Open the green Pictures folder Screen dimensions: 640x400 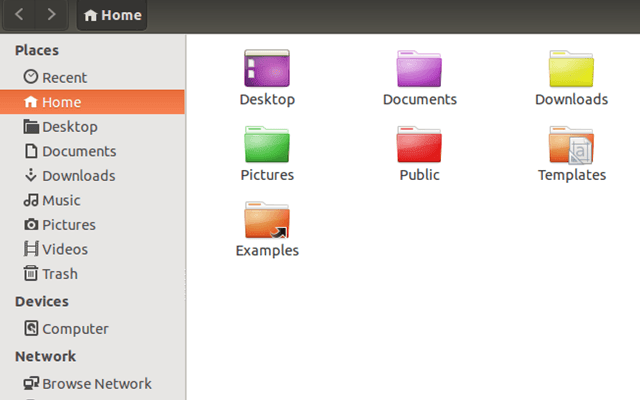(x=267, y=144)
